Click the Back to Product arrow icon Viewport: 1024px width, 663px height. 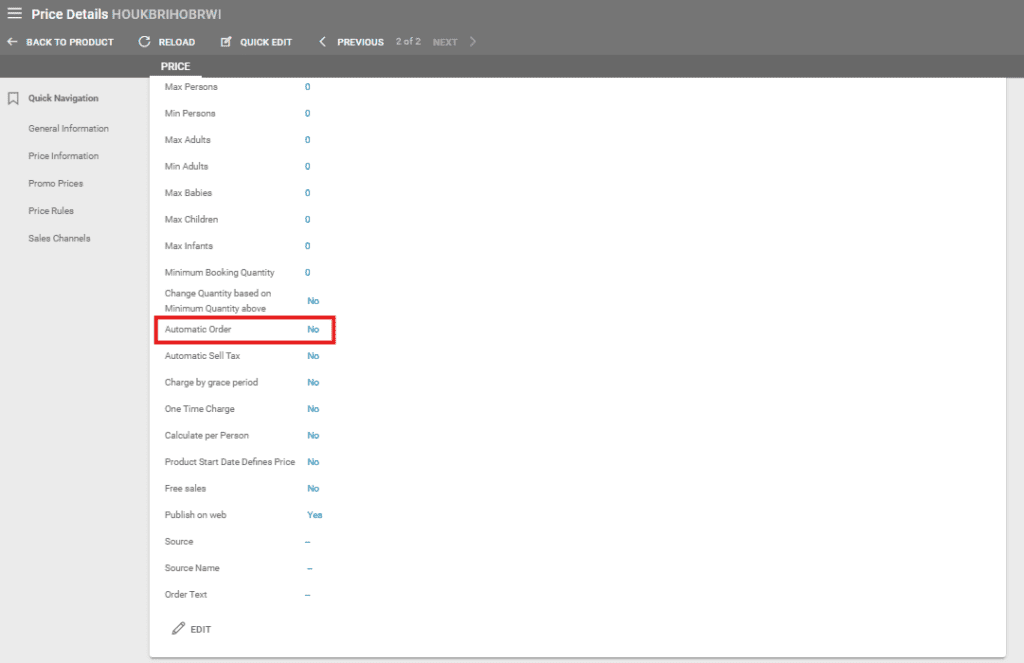tap(12, 42)
